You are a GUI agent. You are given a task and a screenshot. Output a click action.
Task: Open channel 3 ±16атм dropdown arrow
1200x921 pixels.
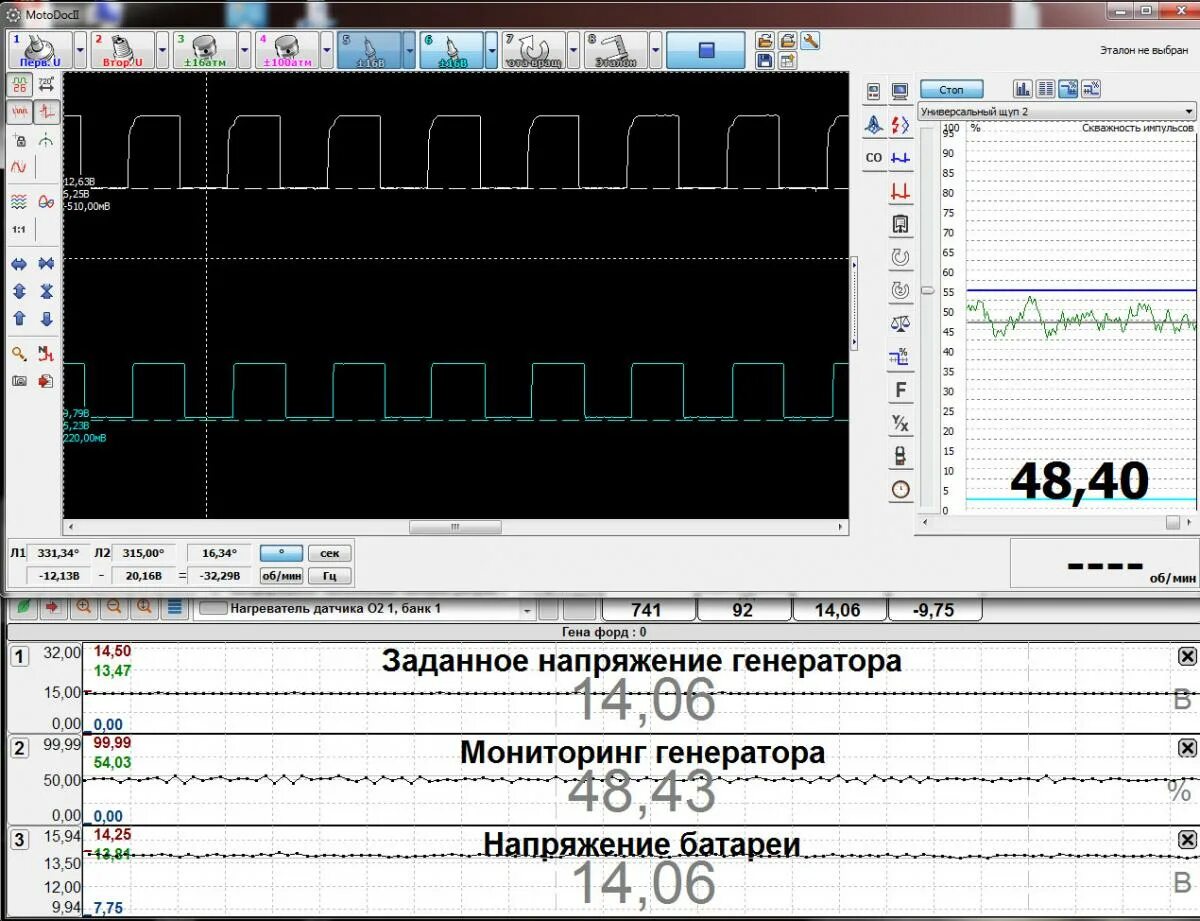[244, 49]
